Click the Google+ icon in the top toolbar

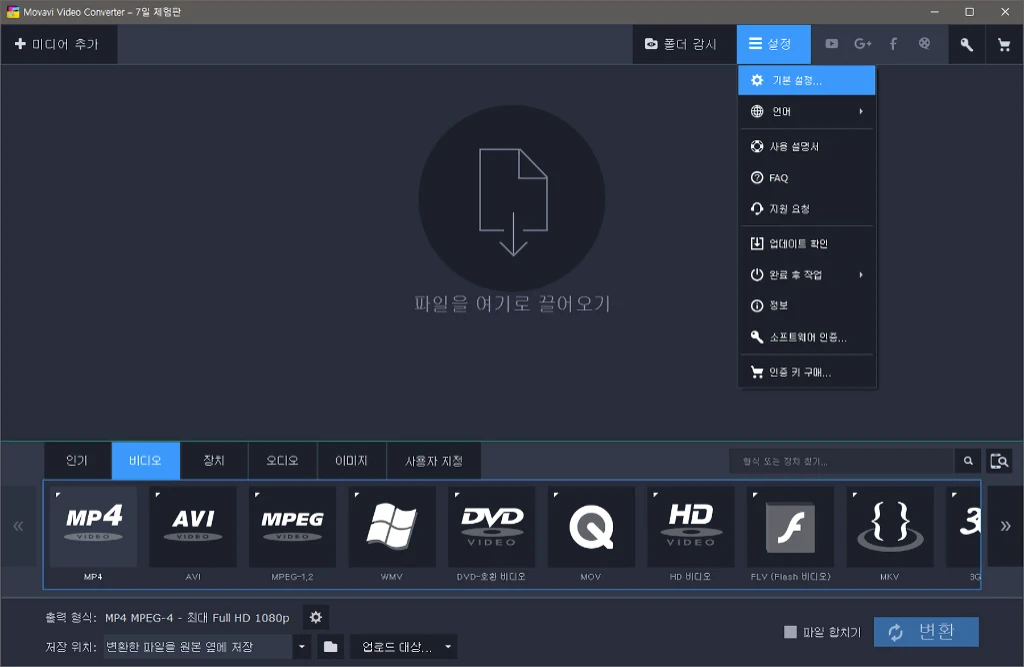(x=863, y=44)
